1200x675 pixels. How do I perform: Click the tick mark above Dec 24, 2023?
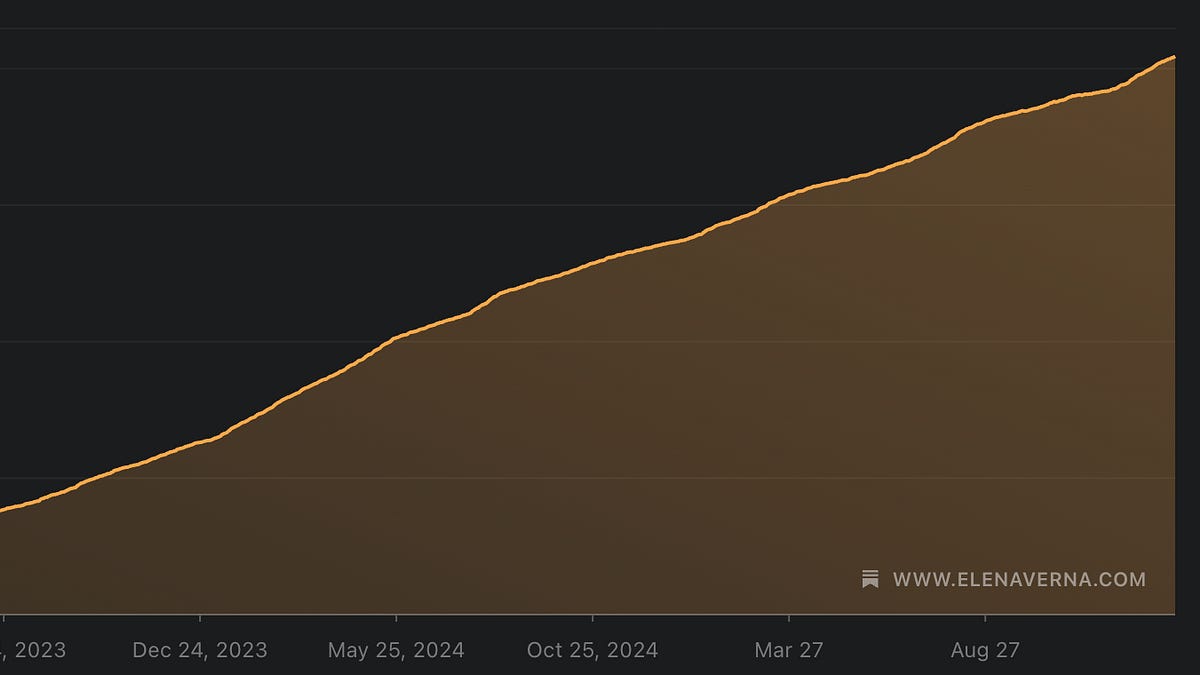[199, 618]
